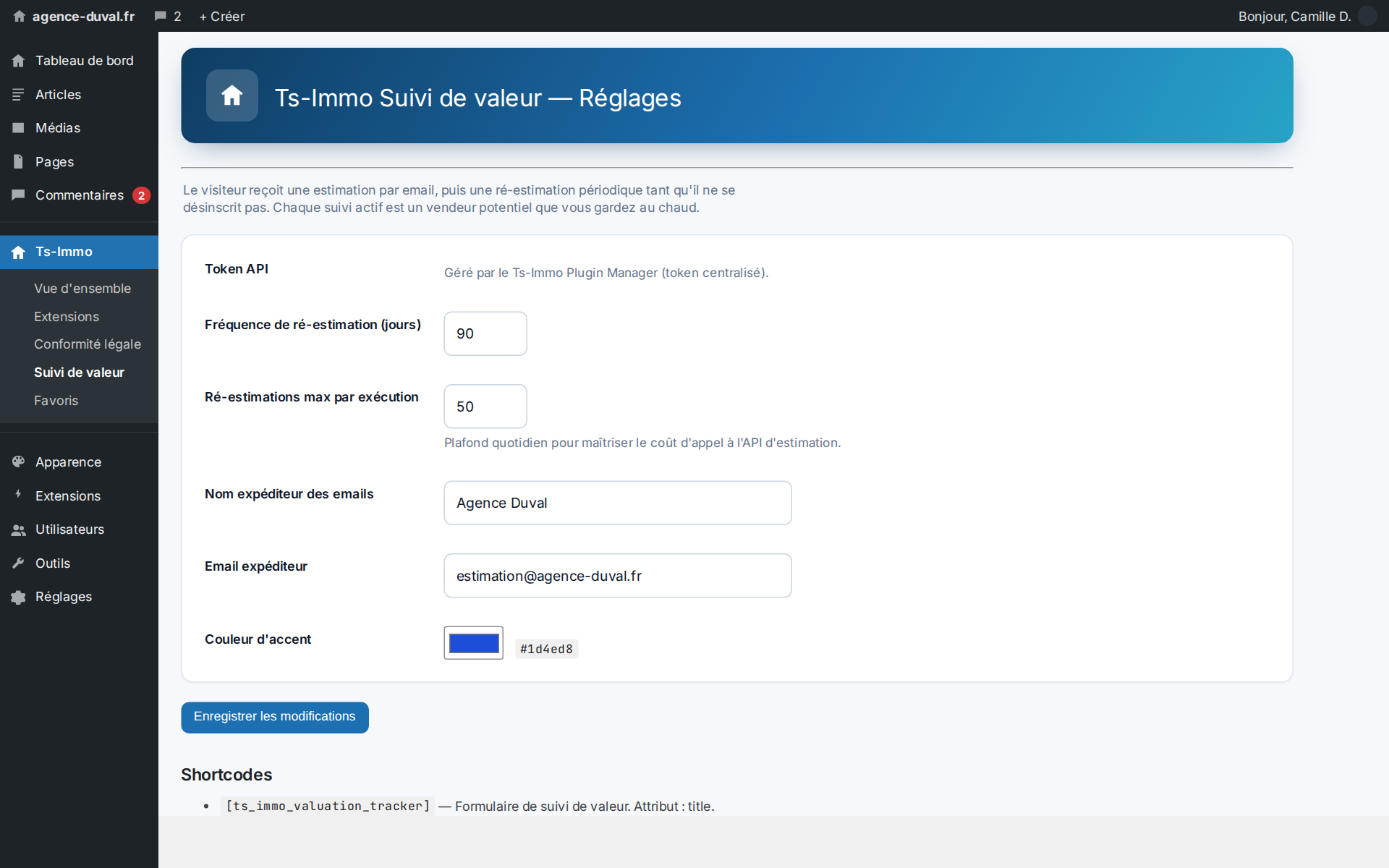Click the Utilisateurs people icon
The width and height of the screenshot is (1389, 868).
(18, 529)
